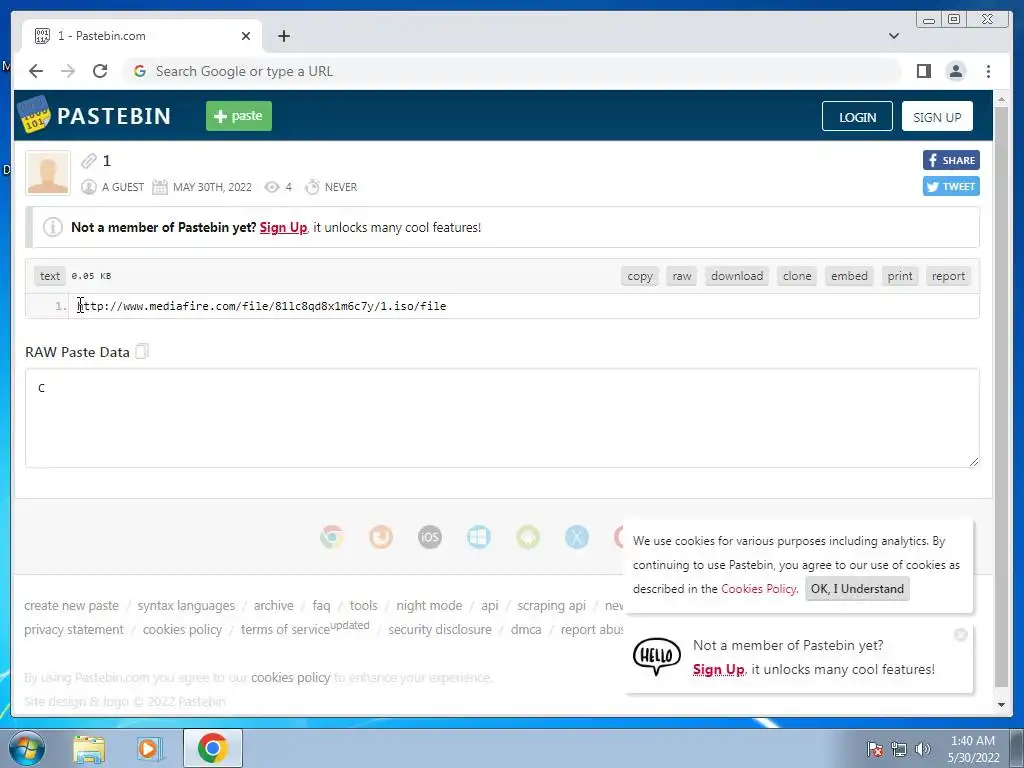The width and height of the screenshot is (1024, 768).
Task: Reload the page
Action: click(100, 71)
